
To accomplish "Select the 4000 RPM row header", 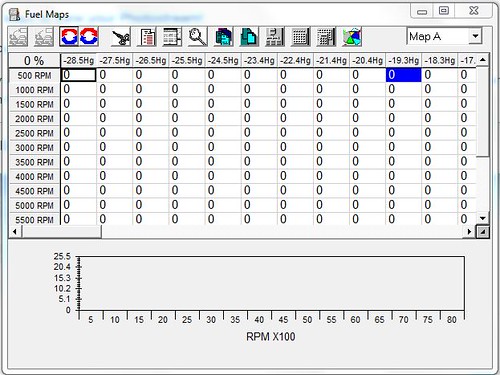I will pyautogui.click(x=35, y=176).
